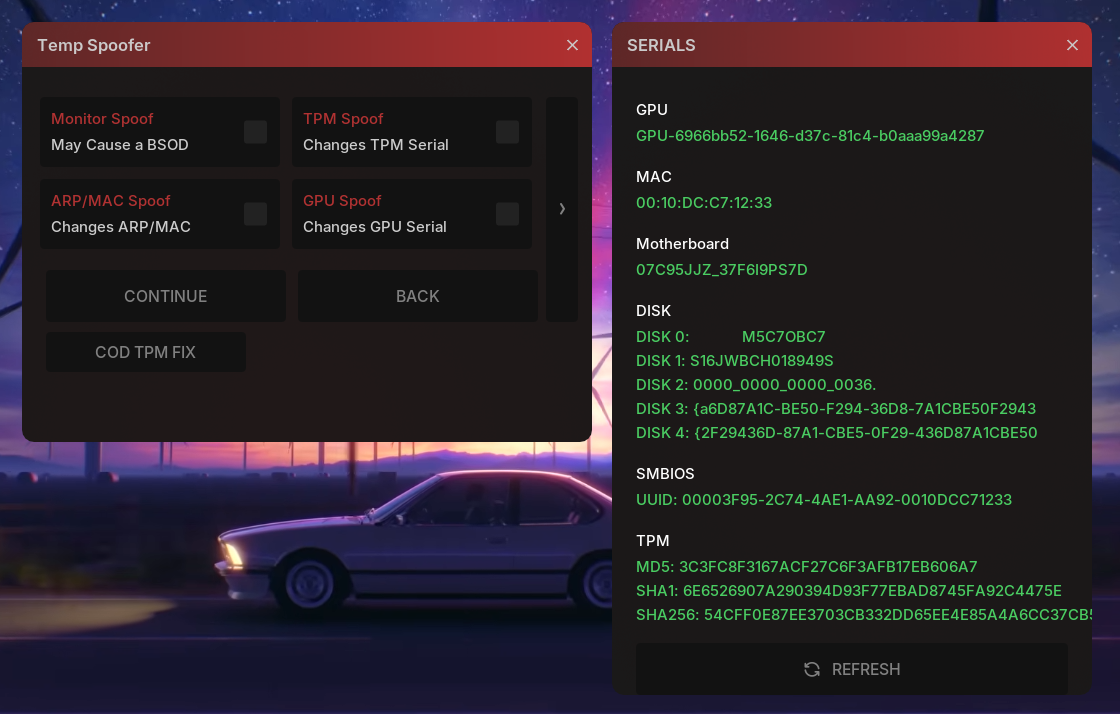
Task: Click the DISK 4 serial row
Action: [x=836, y=433]
